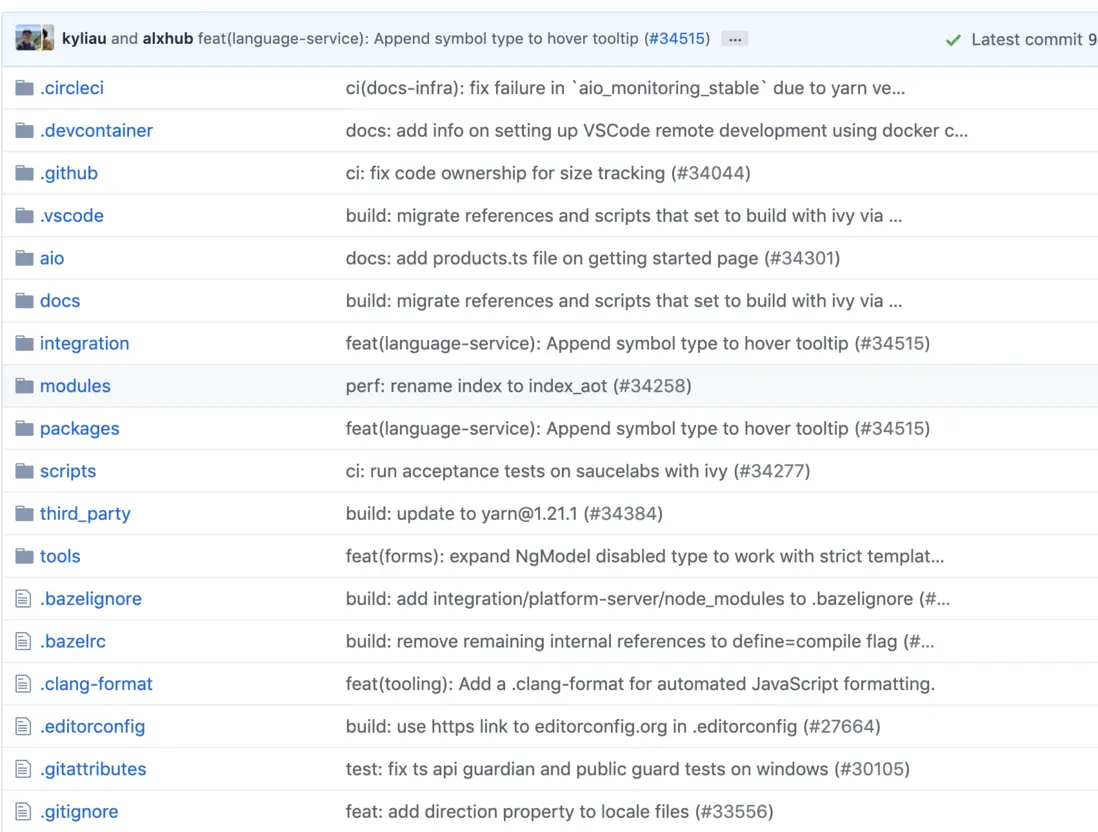Click the .gitignore file icon
Viewport: 1098px width, 832px height.
tap(25, 812)
